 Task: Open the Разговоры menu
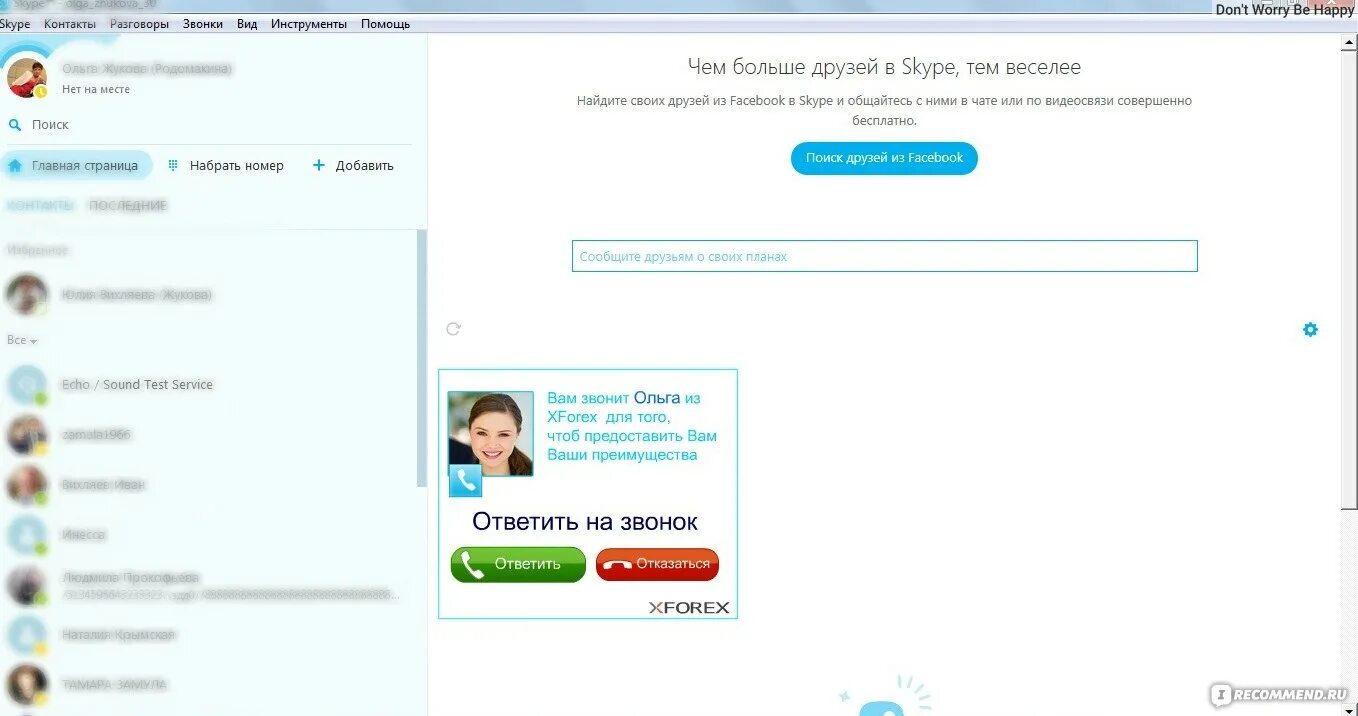pos(139,24)
